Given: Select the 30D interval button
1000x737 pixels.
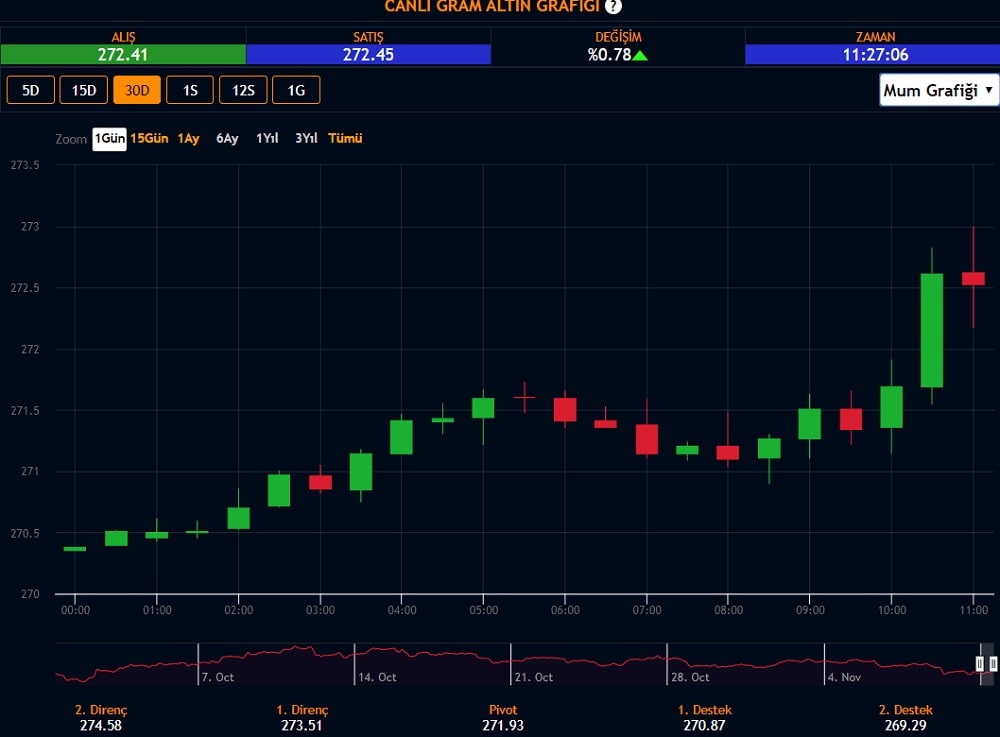Looking at the screenshot, I should point(137,90).
